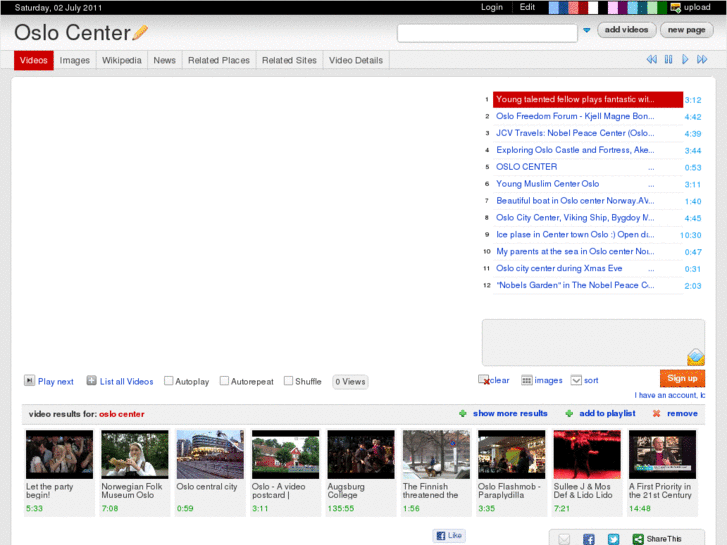Click the List all Videos icon

pos(91,381)
